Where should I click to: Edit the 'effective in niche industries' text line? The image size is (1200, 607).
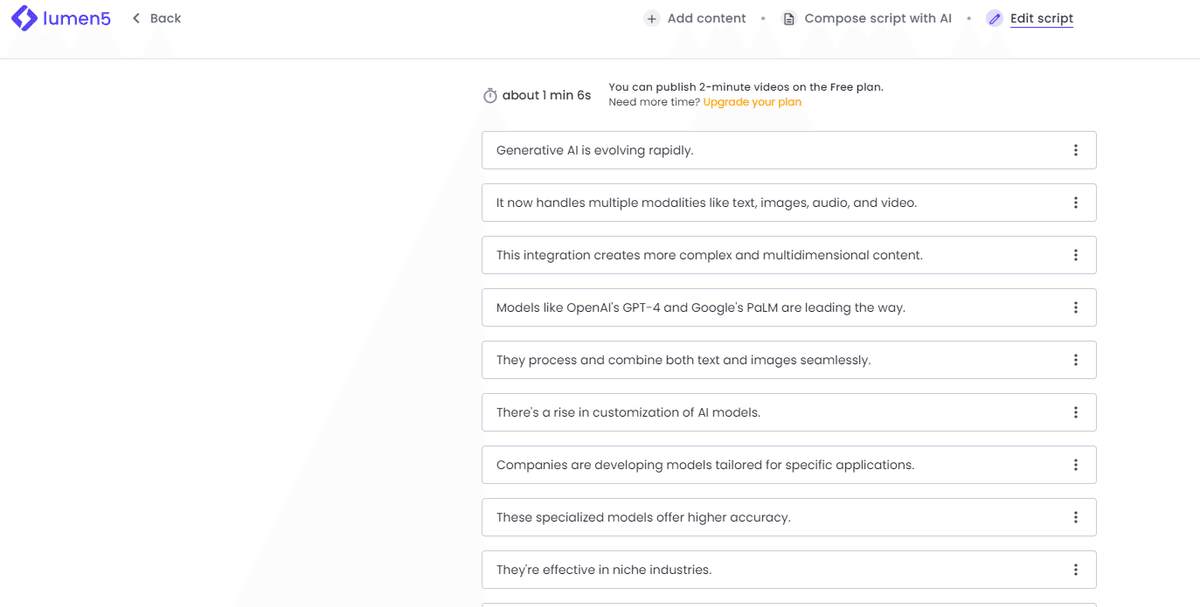point(603,570)
